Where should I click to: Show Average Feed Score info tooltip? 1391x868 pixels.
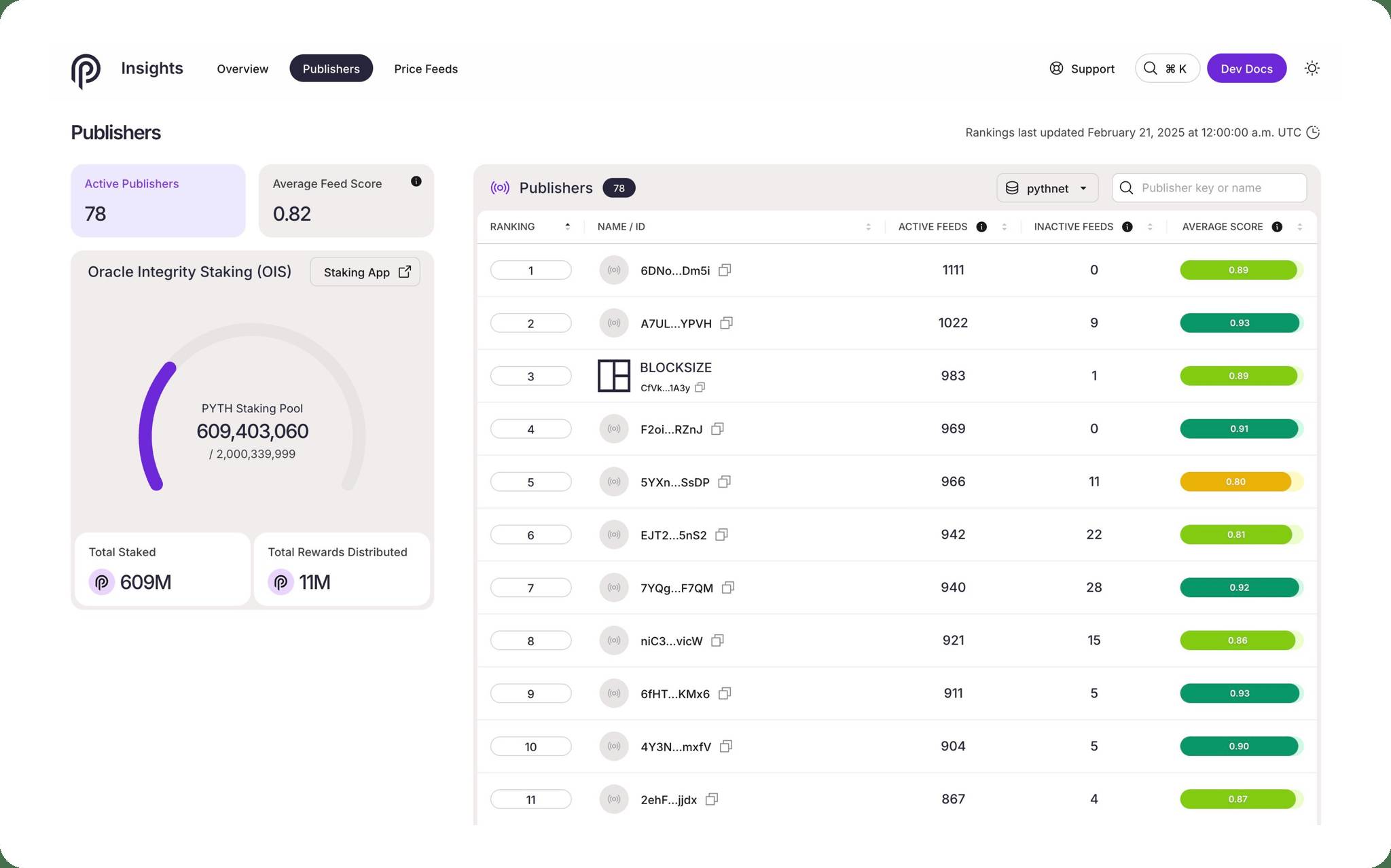[x=416, y=181]
